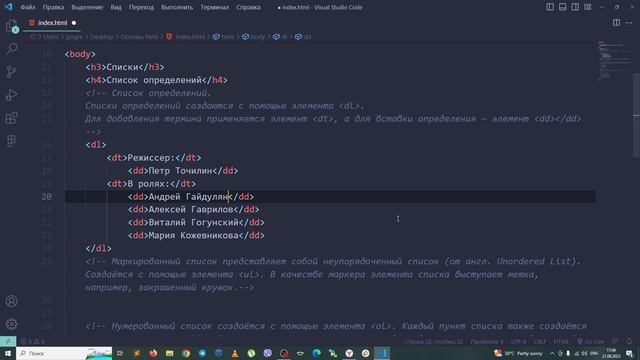Open Customize Layout button

587,7
